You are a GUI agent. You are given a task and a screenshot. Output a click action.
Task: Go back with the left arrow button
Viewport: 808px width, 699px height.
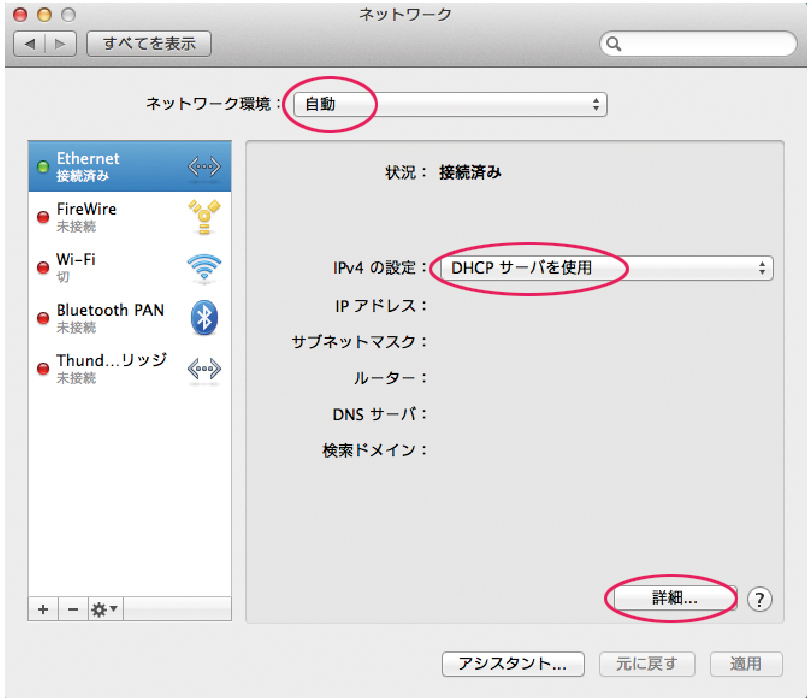tap(30, 44)
